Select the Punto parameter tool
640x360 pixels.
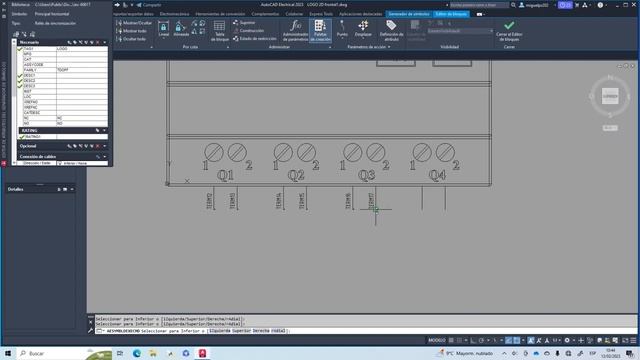(x=342, y=29)
